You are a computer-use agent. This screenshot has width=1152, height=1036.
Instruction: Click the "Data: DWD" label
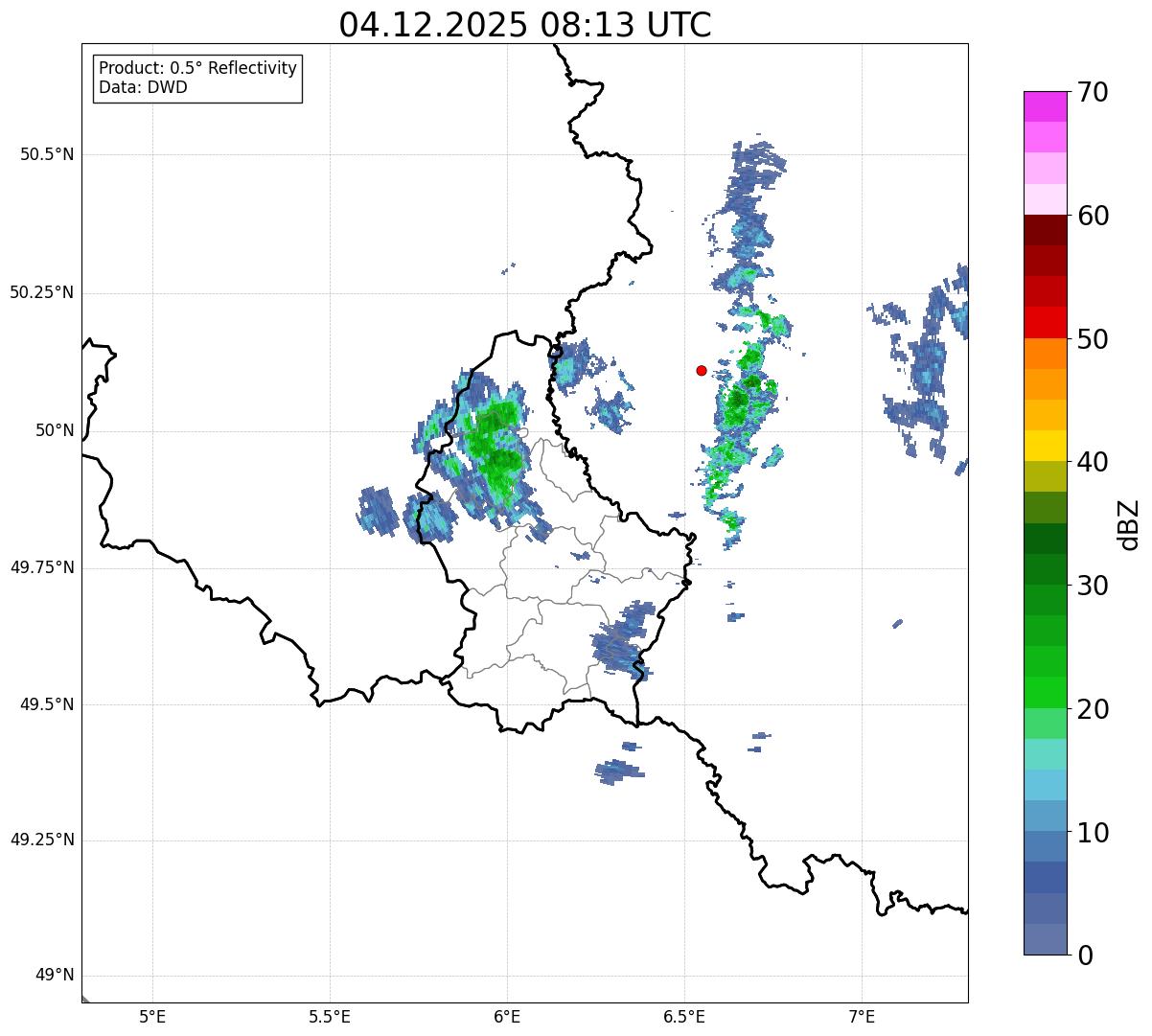[x=144, y=87]
